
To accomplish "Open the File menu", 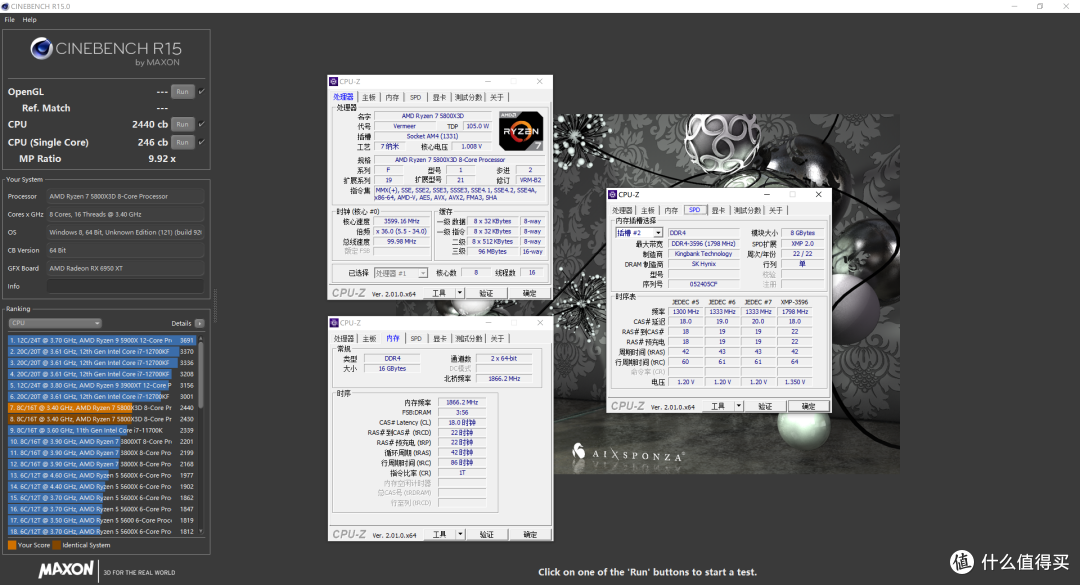I will click(x=10, y=20).
